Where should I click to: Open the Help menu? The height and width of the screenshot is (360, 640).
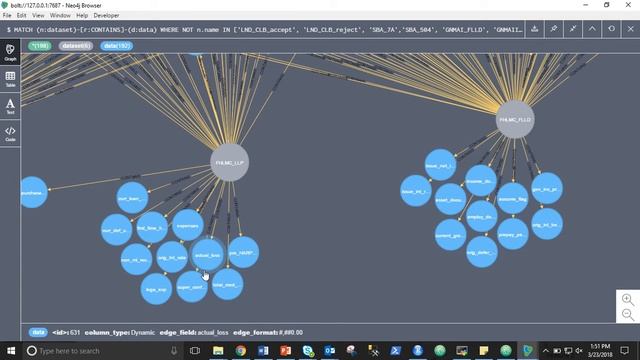click(82, 16)
